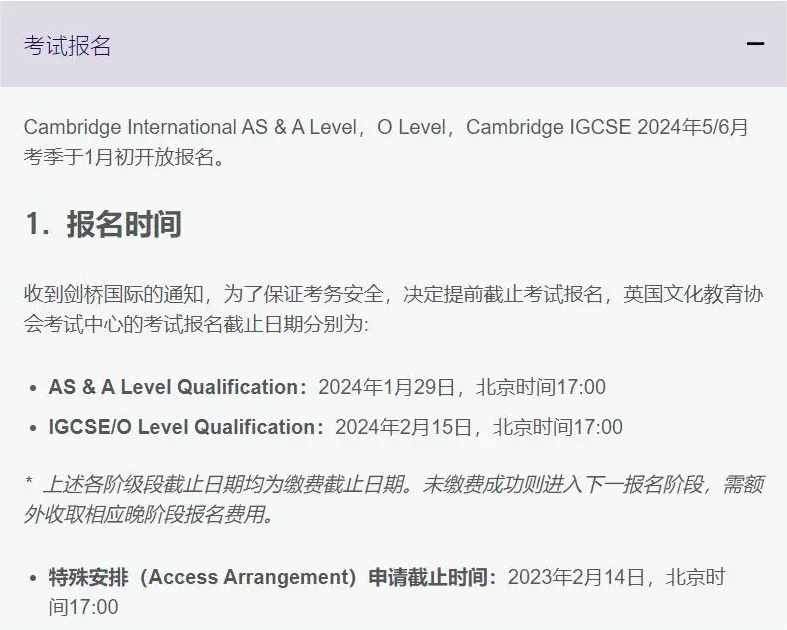787x630 pixels.
Task: Click the bullet point before IGCSE/O Level
Action: (x=33, y=428)
